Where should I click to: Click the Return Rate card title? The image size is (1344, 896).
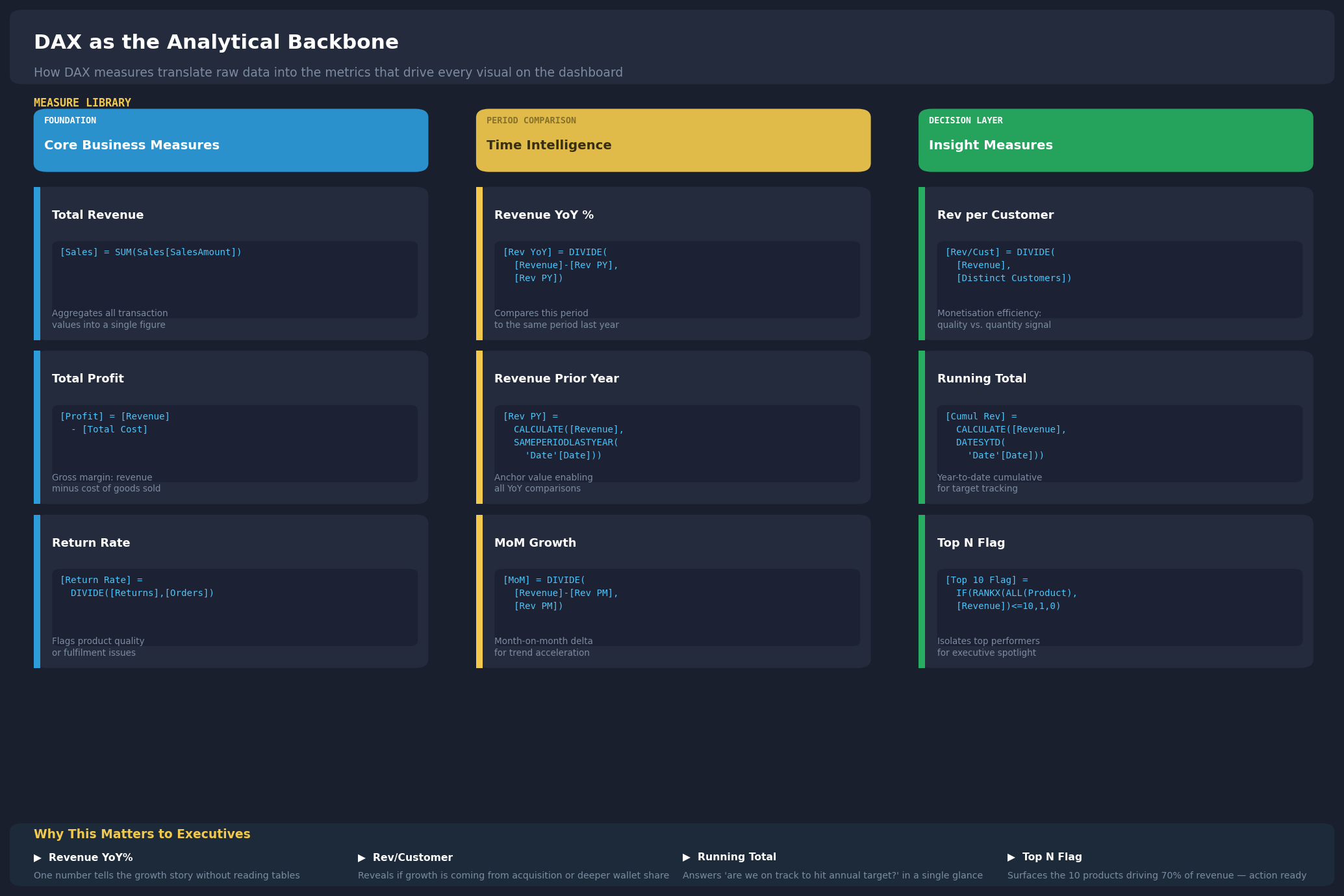(91, 543)
